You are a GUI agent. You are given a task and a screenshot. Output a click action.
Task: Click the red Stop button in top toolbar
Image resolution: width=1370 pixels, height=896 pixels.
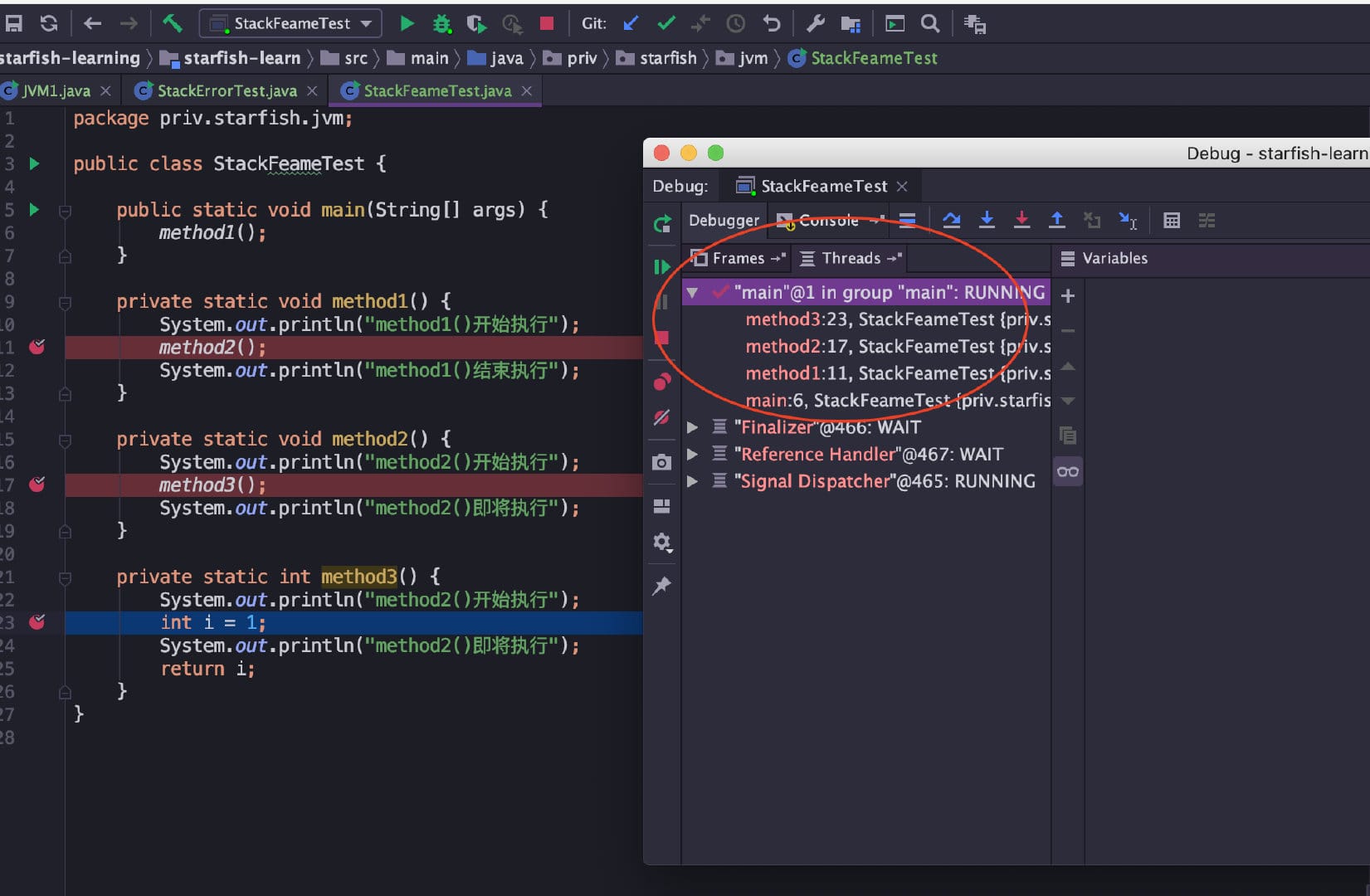click(546, 24)
